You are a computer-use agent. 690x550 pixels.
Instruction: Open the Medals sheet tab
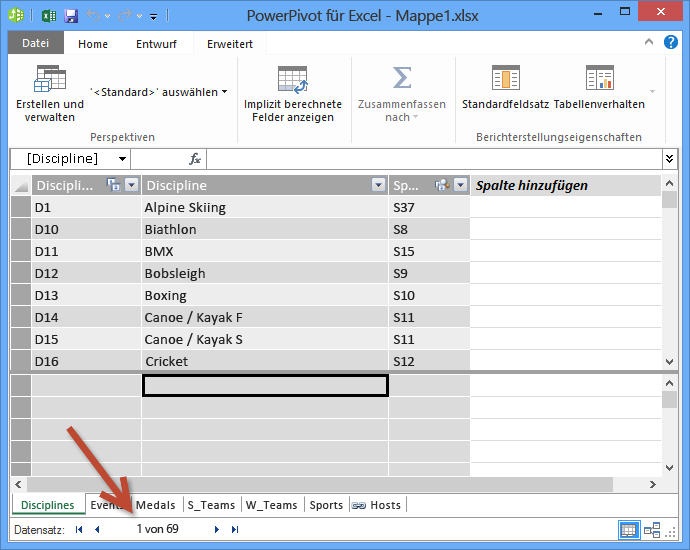[155, 505]
